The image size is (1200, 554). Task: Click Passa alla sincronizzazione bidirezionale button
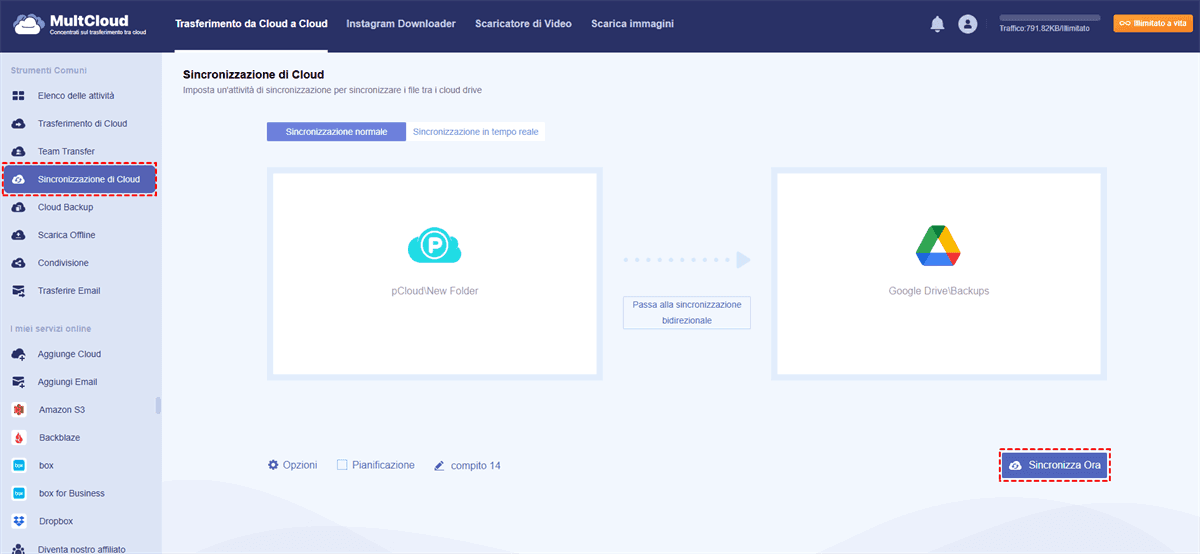pos(687,312)
